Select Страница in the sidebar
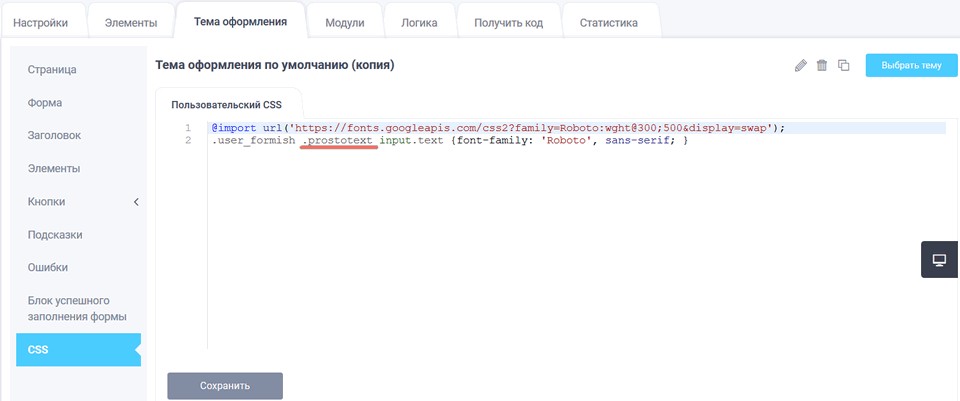960x401 pixels. pyautogui.click(x=52, y=70)
